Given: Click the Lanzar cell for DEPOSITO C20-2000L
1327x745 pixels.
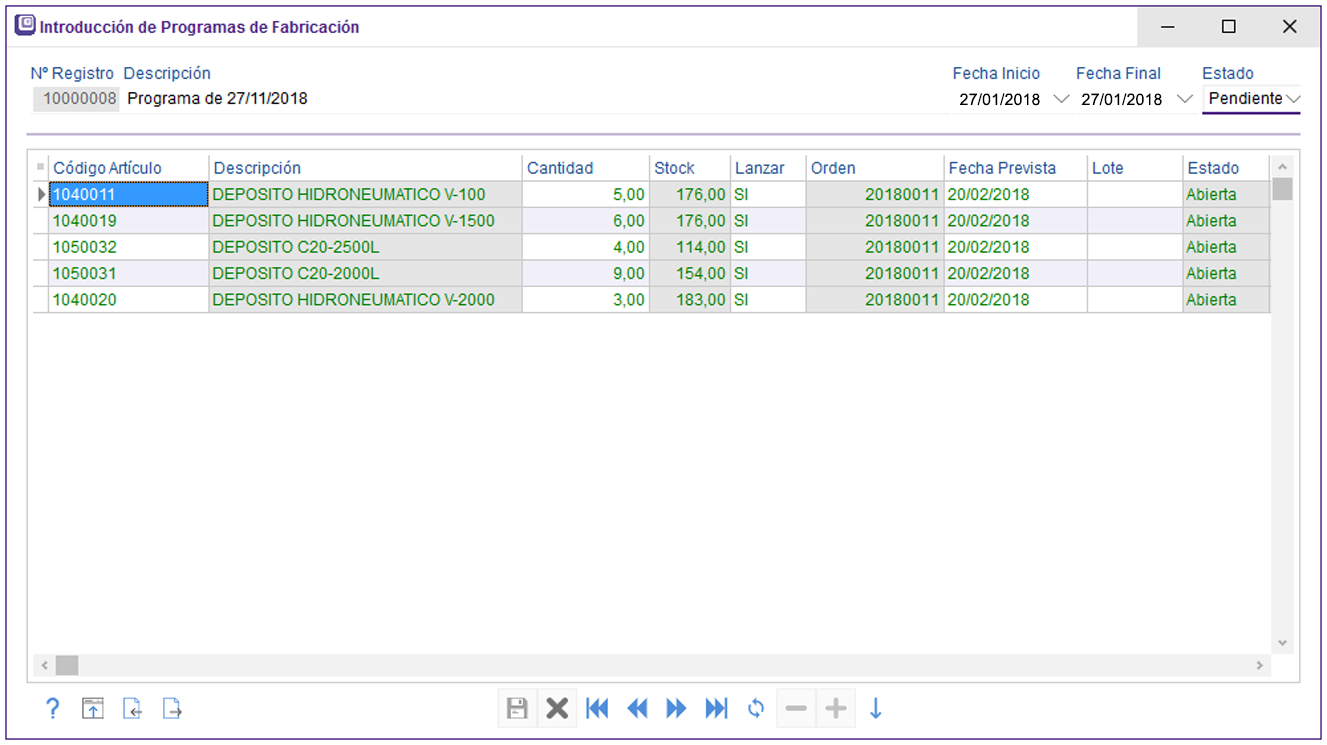Looking at the screenshot, I should pos(766,273).
